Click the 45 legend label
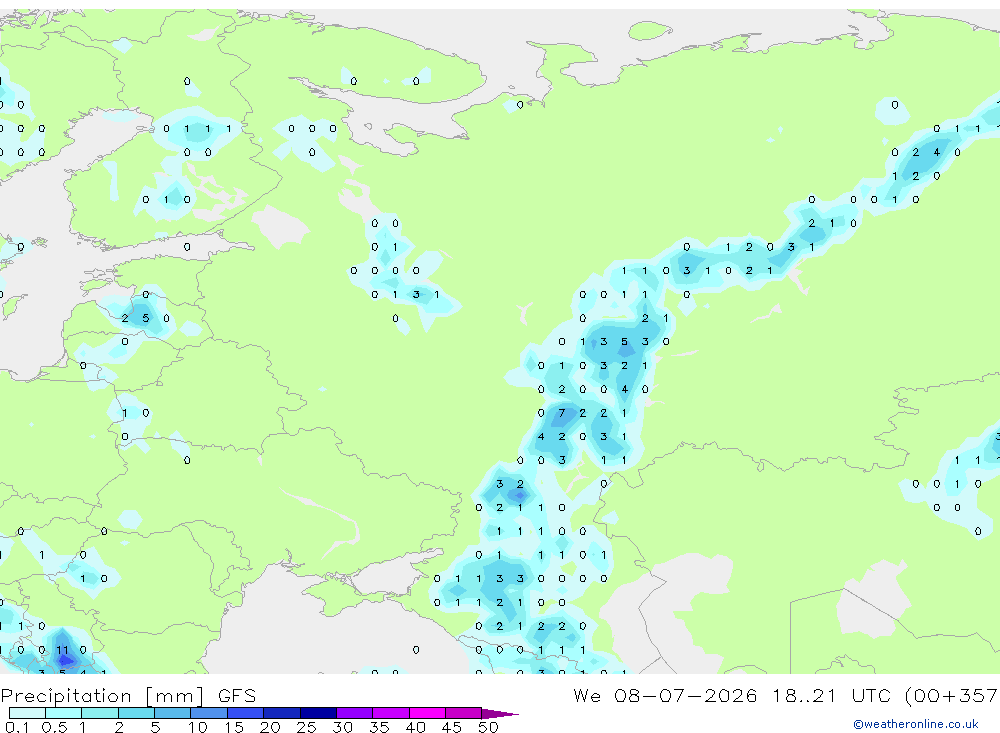Screen dimensions: 1000x733 [x=452, y=727]
